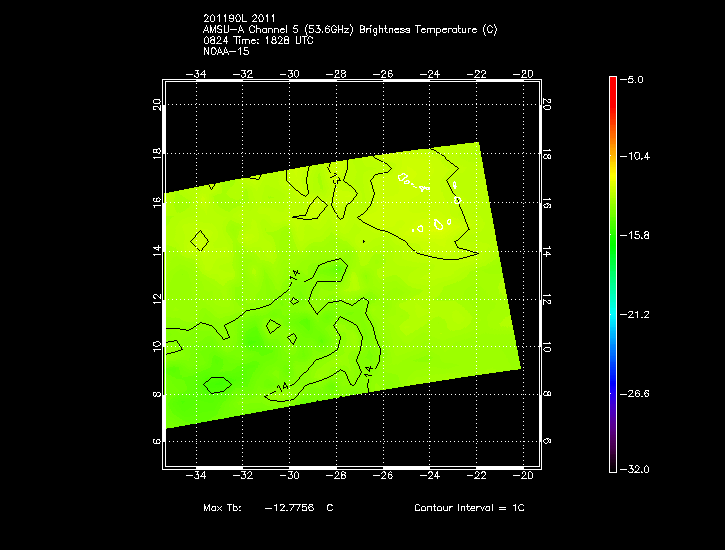Click the "Contour Interval = 1C" text
This screenshot has height=550, width=725.
469,508
